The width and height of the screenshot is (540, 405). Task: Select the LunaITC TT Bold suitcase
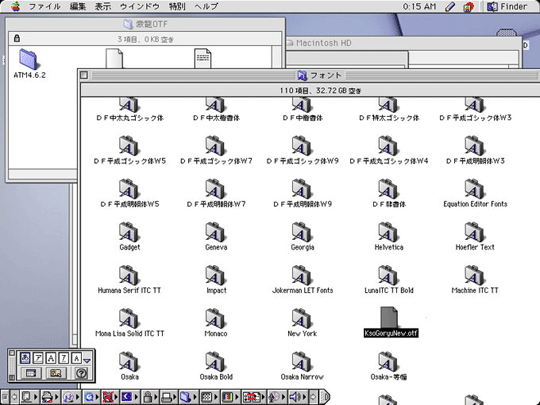[388, 276]
